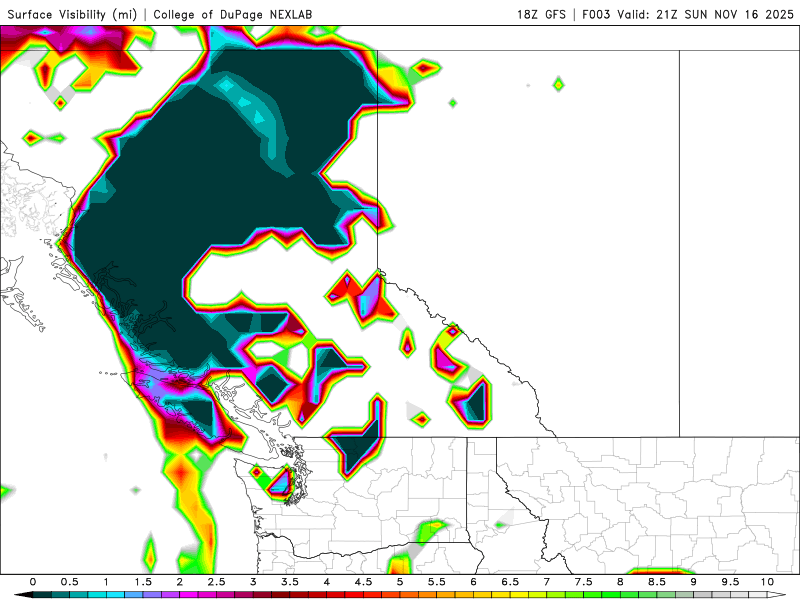Click the "8" label on the color scale

pos(620,582)
